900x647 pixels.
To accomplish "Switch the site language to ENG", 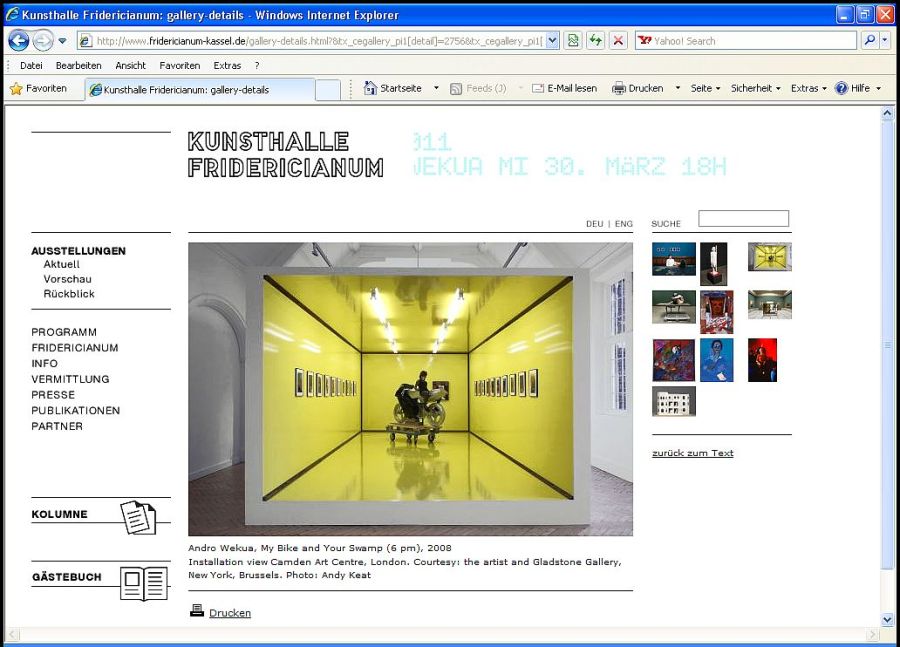I will 624,224.
